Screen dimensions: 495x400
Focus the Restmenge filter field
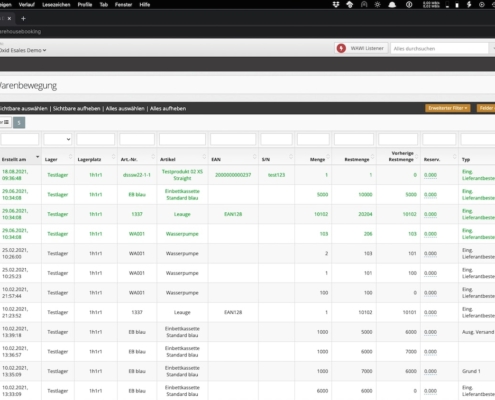354,139
